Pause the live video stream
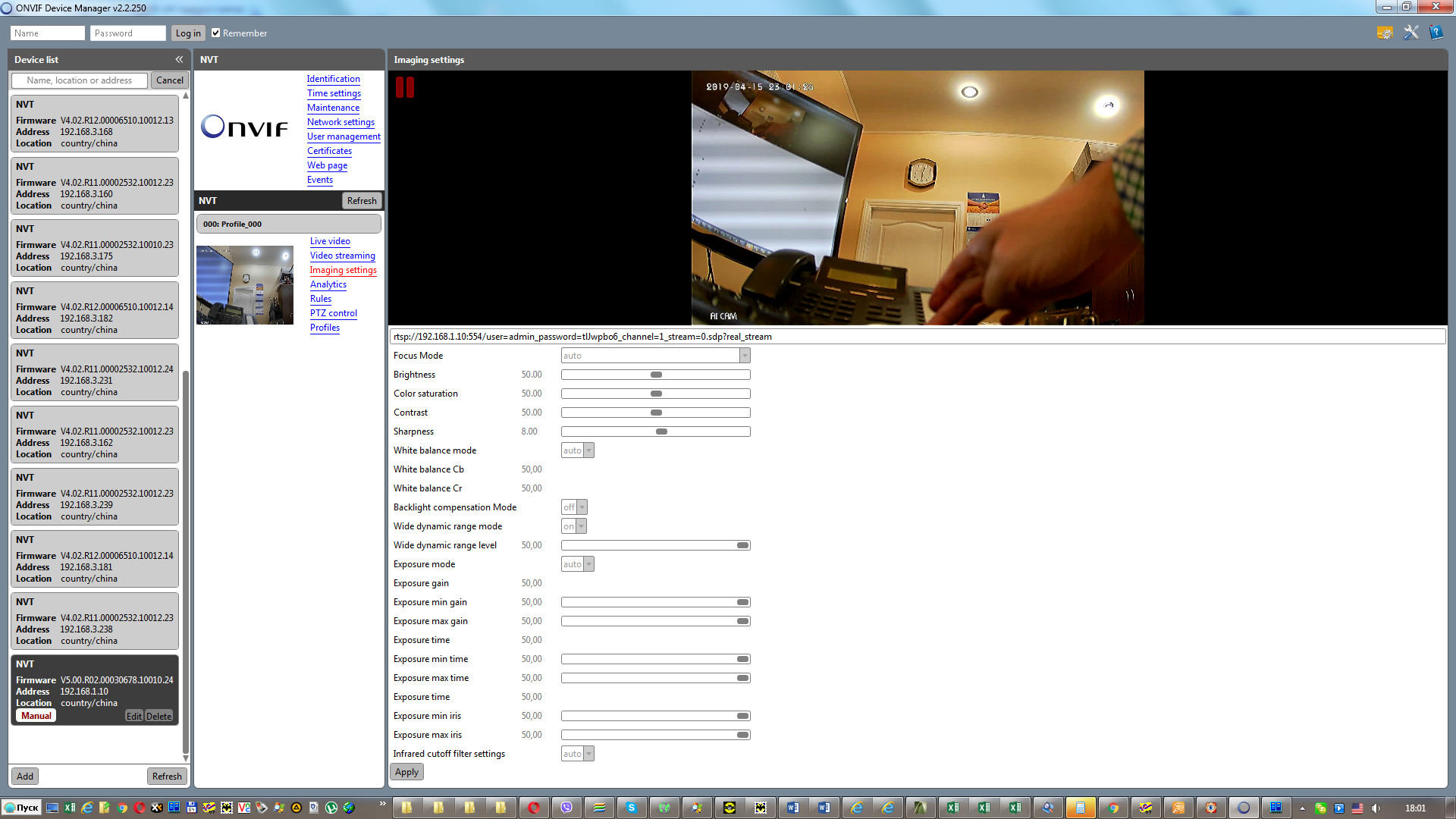 [x=405, y=87]
